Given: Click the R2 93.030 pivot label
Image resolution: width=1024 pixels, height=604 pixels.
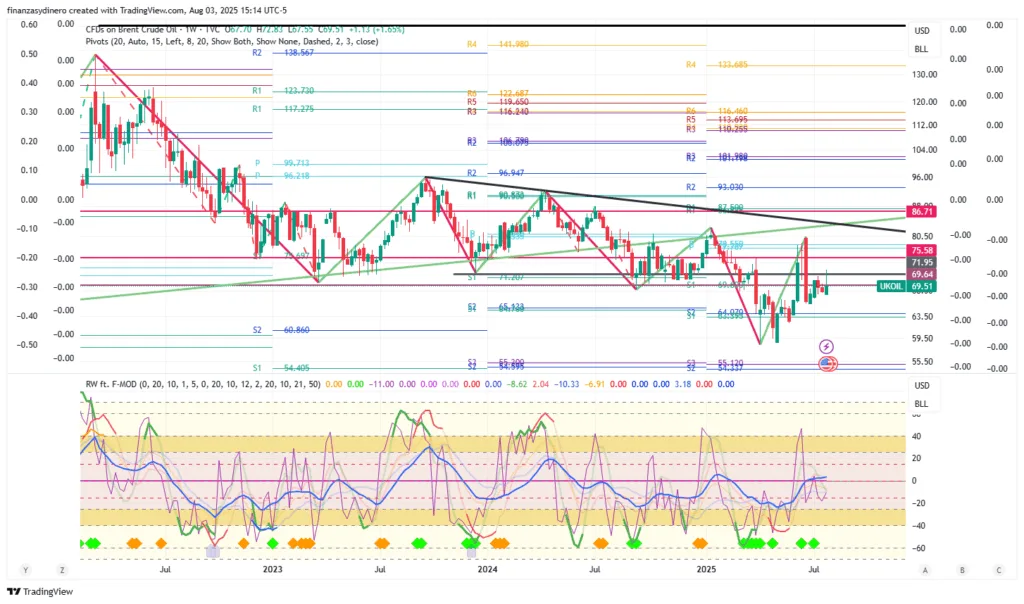Looking at the screenshot, I should tap(714, 187).
